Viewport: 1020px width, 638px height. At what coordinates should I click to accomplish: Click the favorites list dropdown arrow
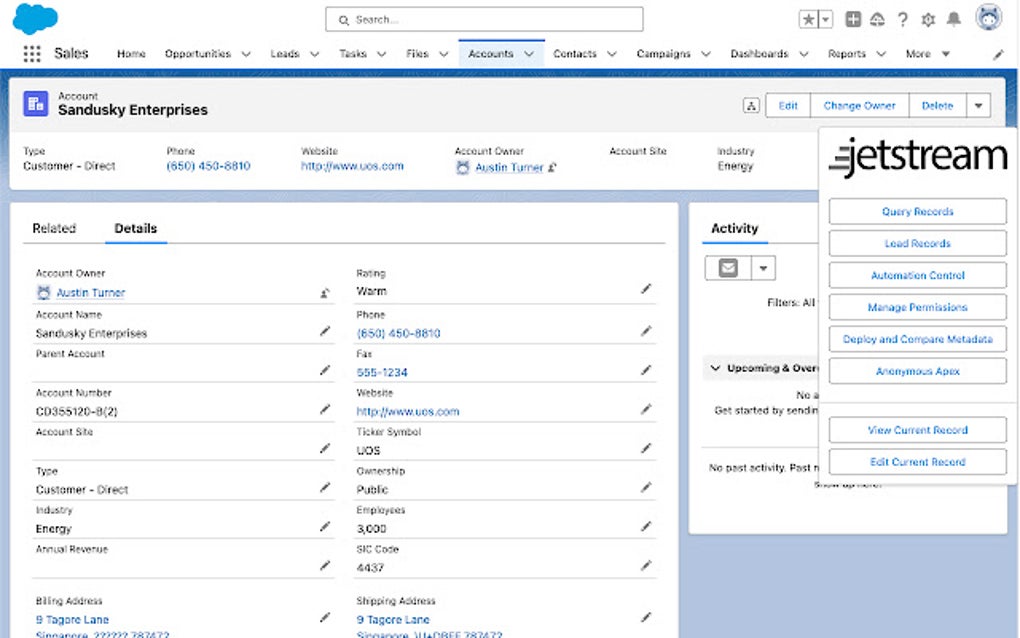tap(825, 17)
